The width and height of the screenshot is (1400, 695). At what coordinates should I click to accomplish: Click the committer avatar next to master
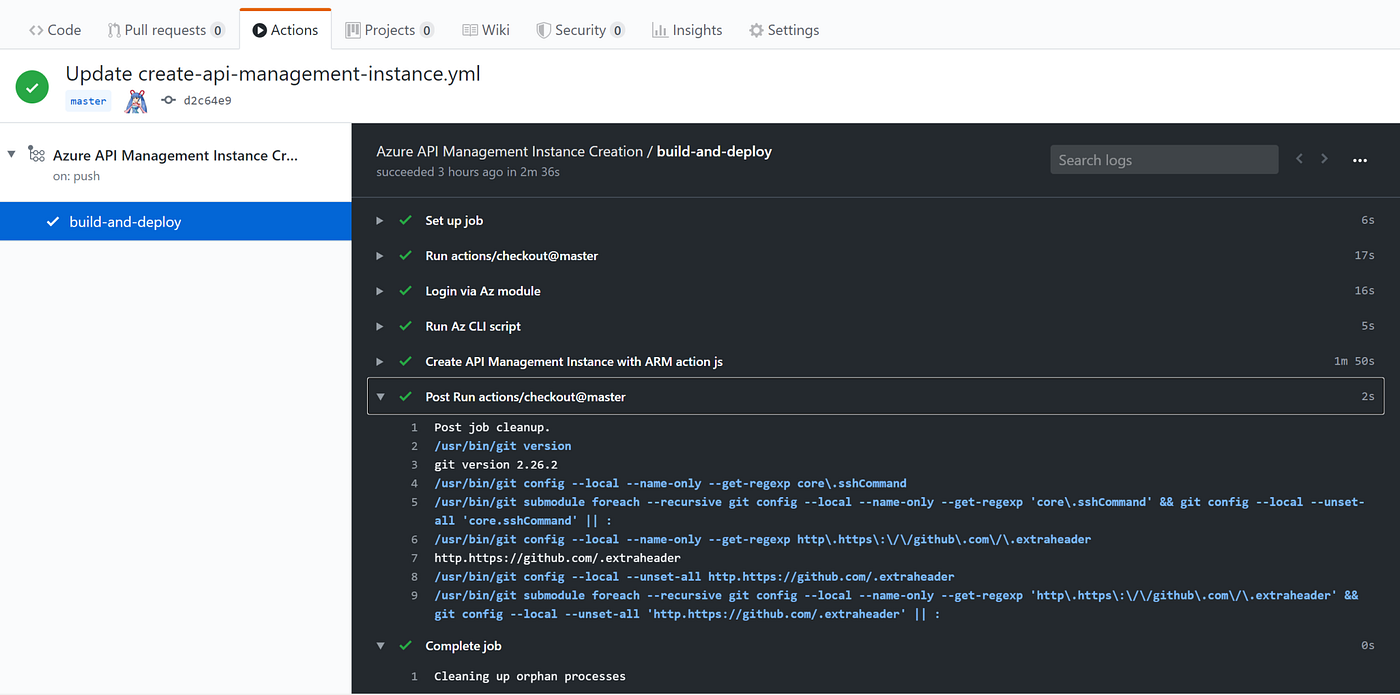[x=136, y=101]
